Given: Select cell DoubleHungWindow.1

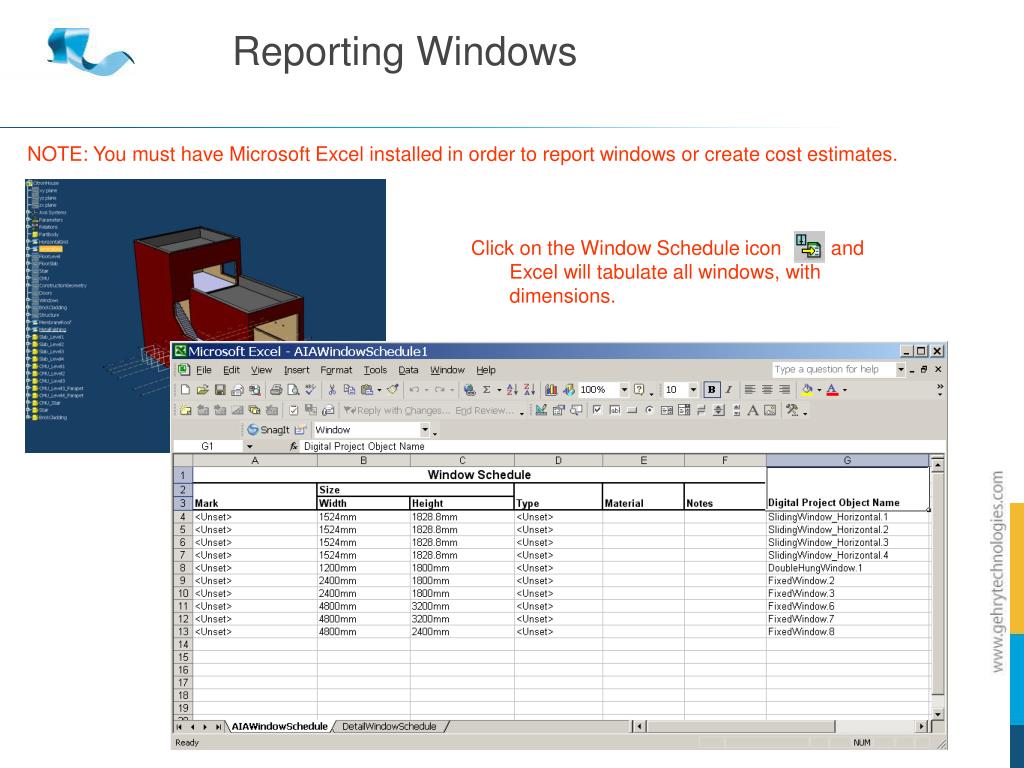Looking at the screenshot, I should point(847,568).
